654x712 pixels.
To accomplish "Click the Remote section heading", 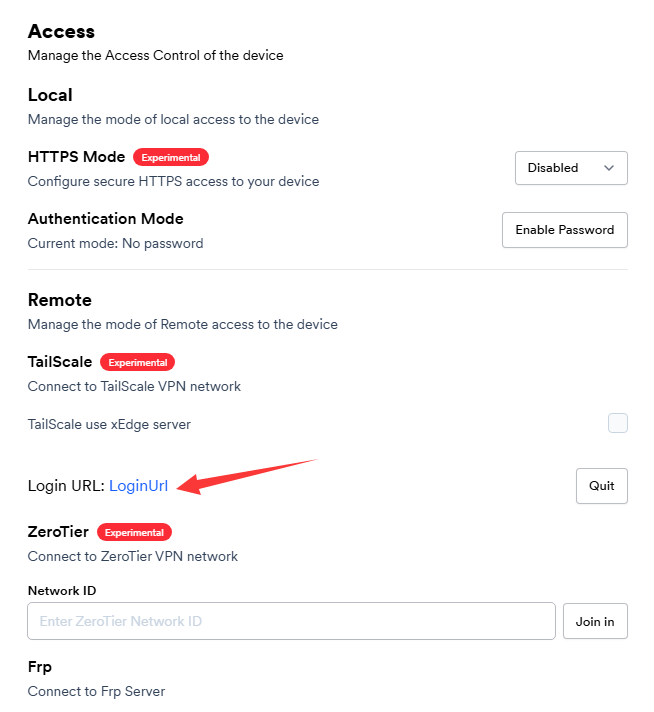I will click(x=59, y=300).
